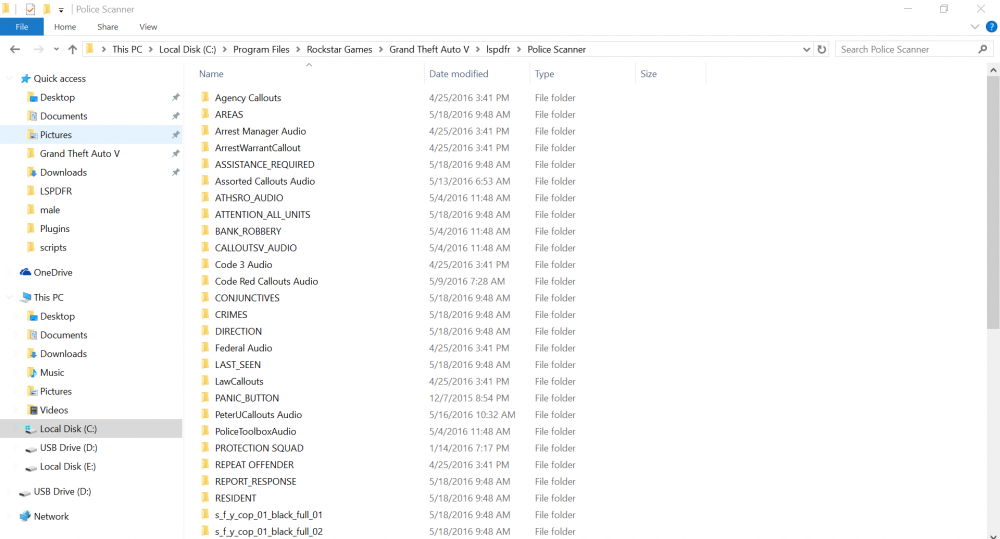This screenshot has width=1000, height=539.
Task: Switch to the Share ribbon tab
Action: (108, 27)
